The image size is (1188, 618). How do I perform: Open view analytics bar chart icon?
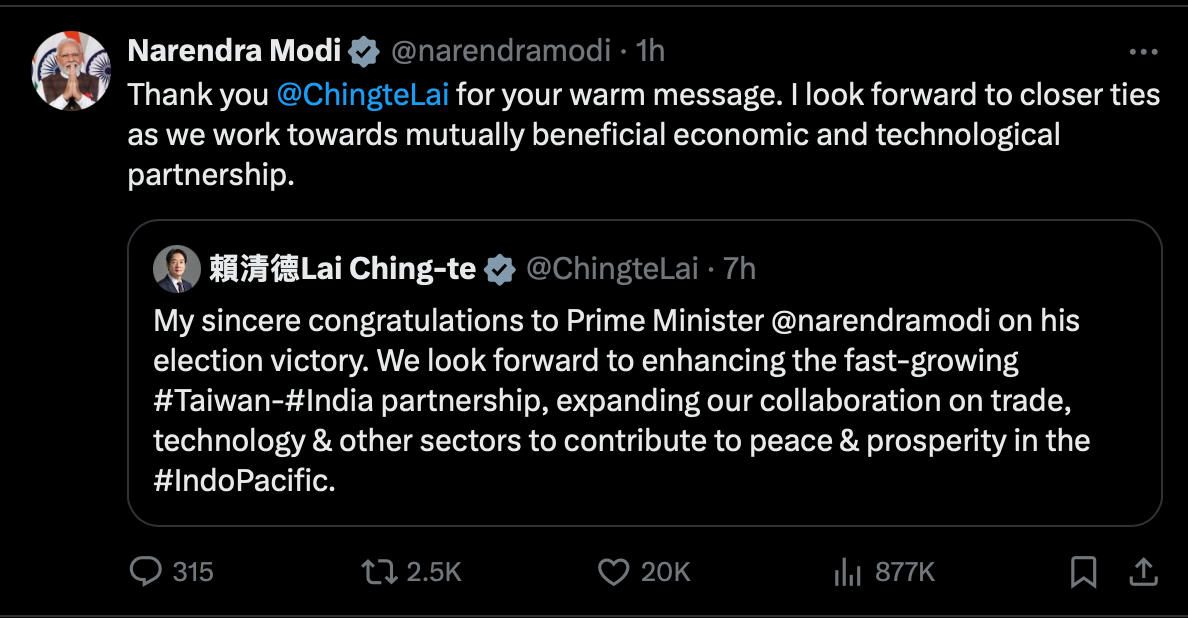(847, 572)
